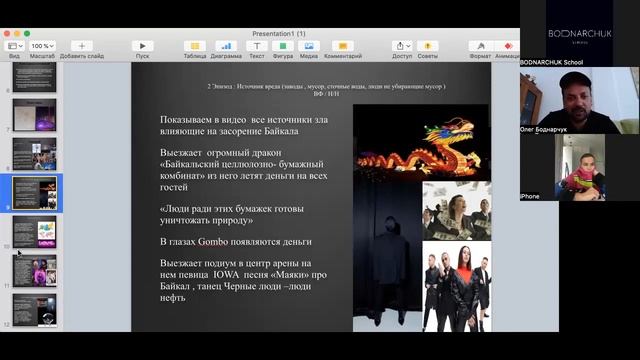Click text 'В глазах Gombo появляются деньги'

coord(236,242)
